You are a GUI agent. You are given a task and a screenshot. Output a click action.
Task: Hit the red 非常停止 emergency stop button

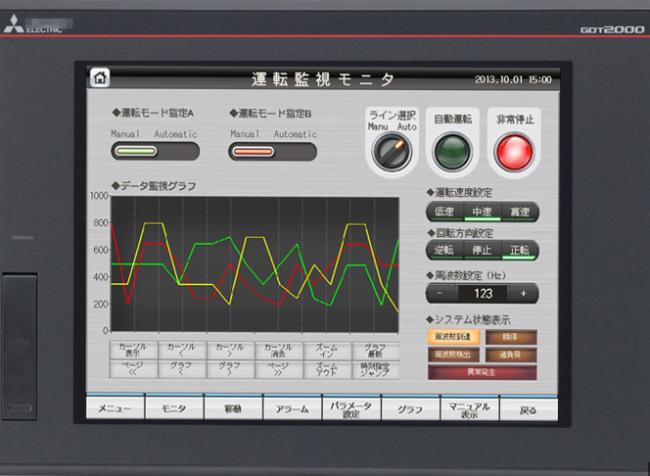pos(514,152)
